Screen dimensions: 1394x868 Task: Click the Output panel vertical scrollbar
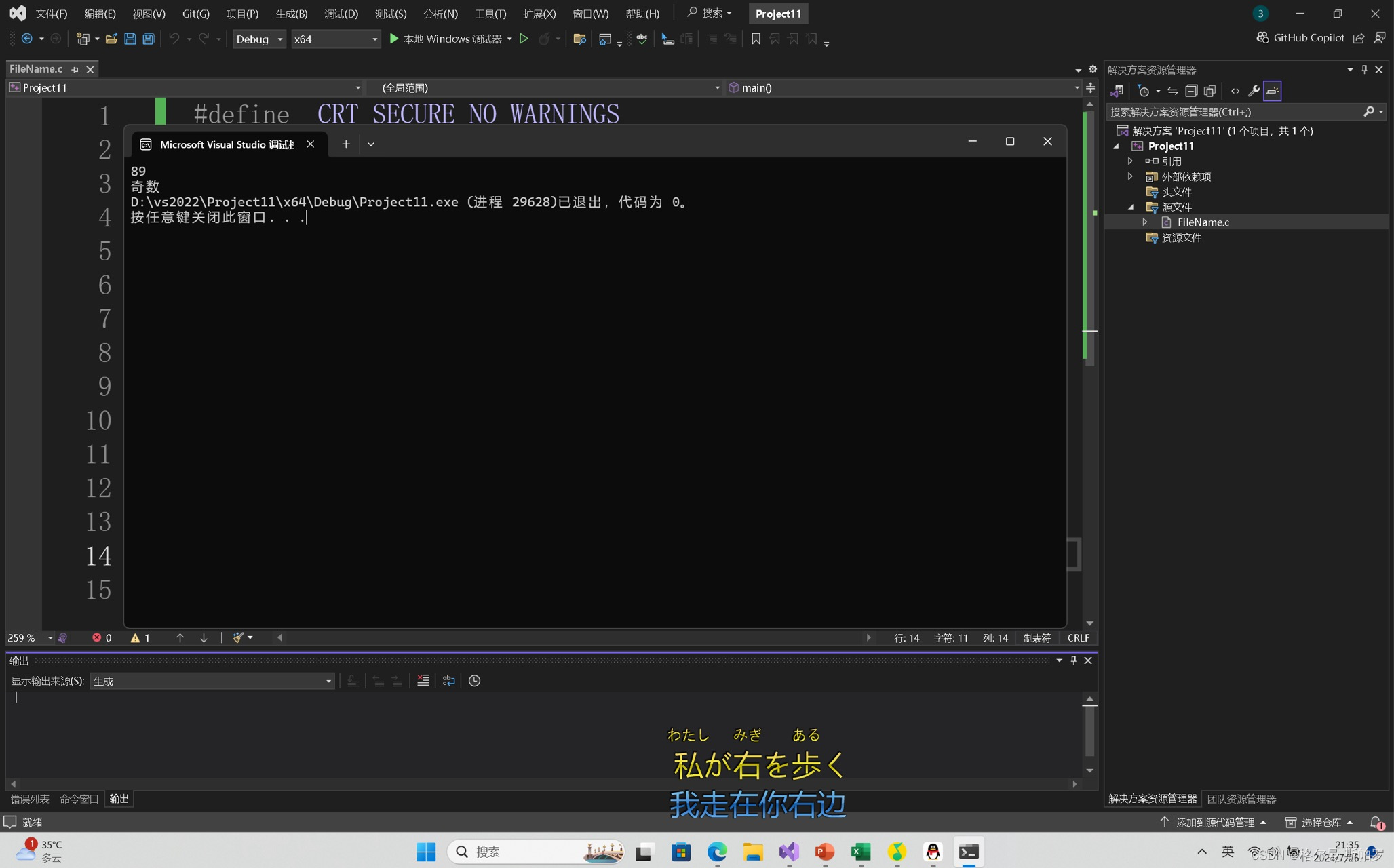tap(1089, 734)
